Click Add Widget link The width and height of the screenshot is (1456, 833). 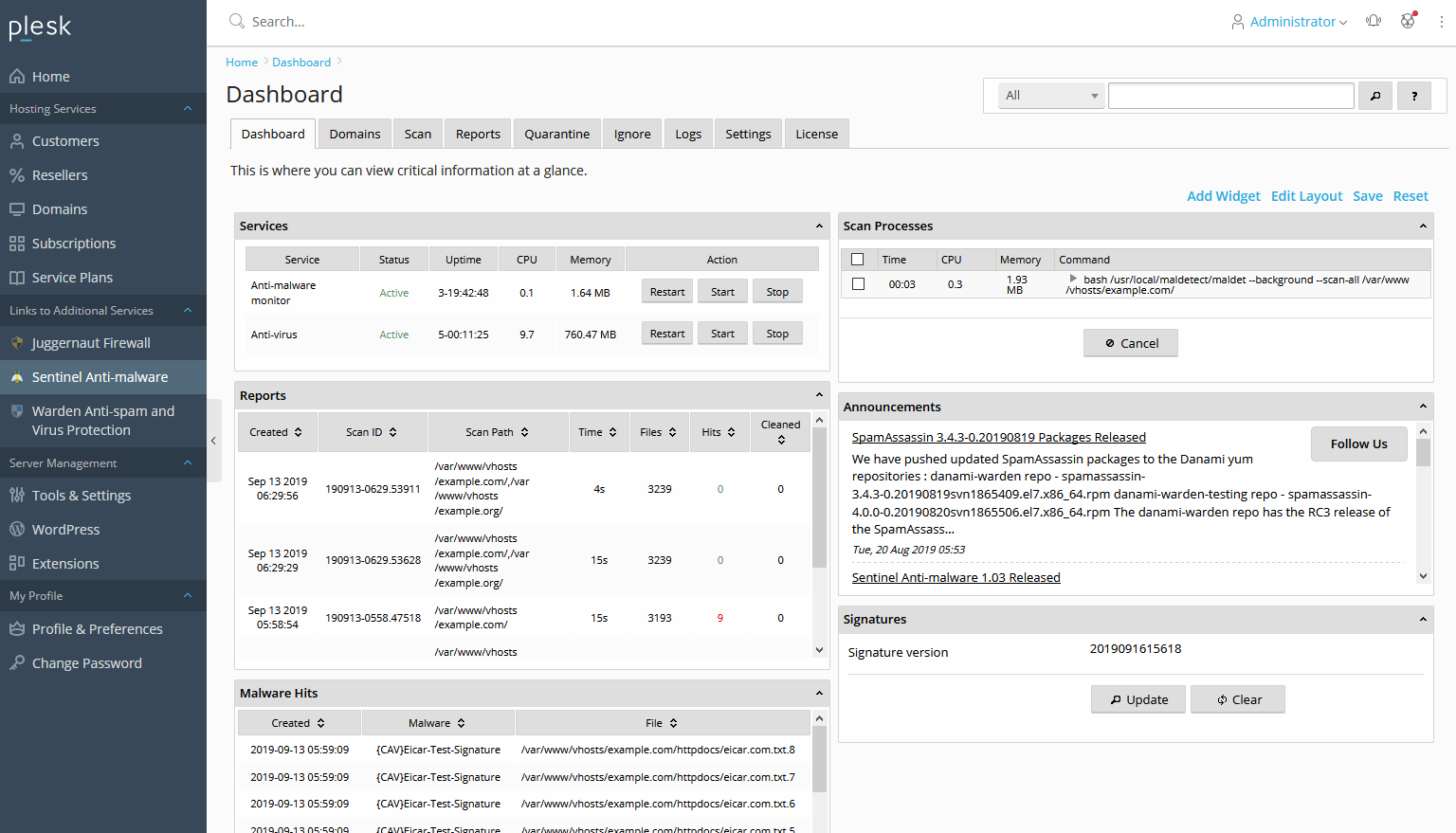coord(1224,196)
